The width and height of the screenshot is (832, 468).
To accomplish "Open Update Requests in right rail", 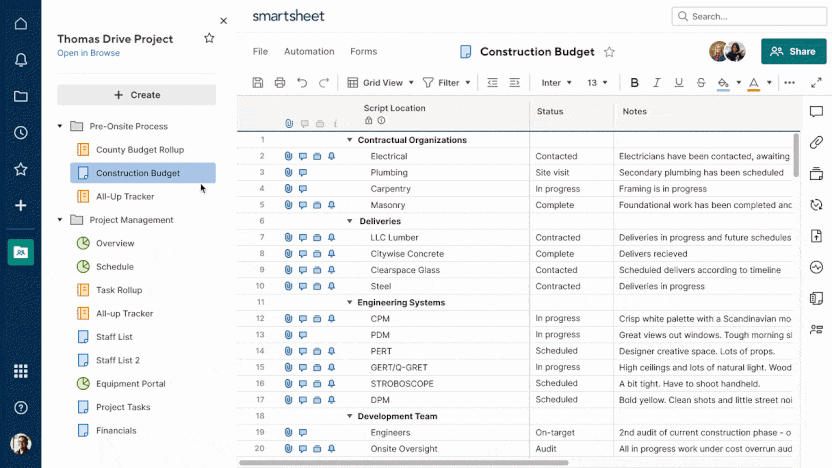I will [816, 205].
